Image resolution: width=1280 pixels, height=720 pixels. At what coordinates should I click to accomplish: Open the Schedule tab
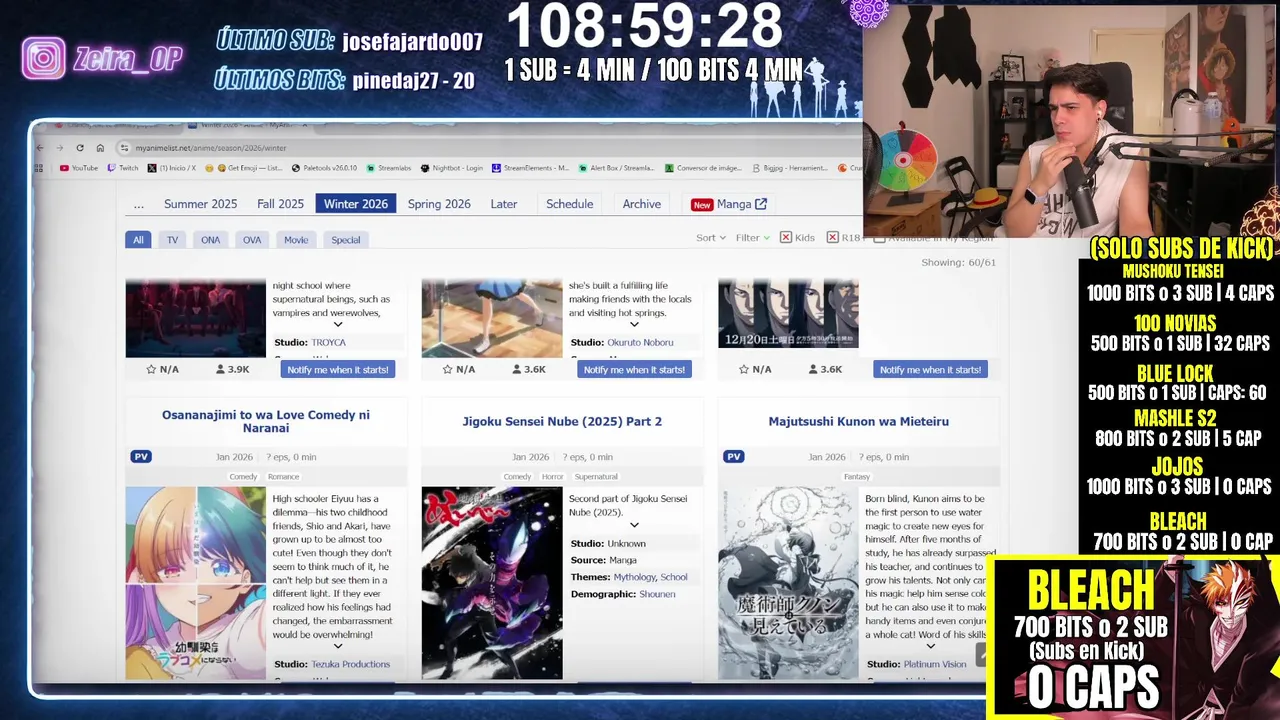(x=570, y=204)
